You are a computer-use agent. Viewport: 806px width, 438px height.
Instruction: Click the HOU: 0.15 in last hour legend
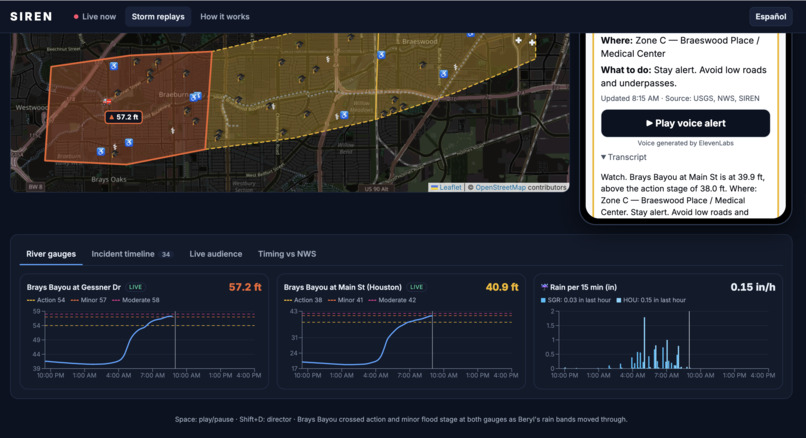651,300
